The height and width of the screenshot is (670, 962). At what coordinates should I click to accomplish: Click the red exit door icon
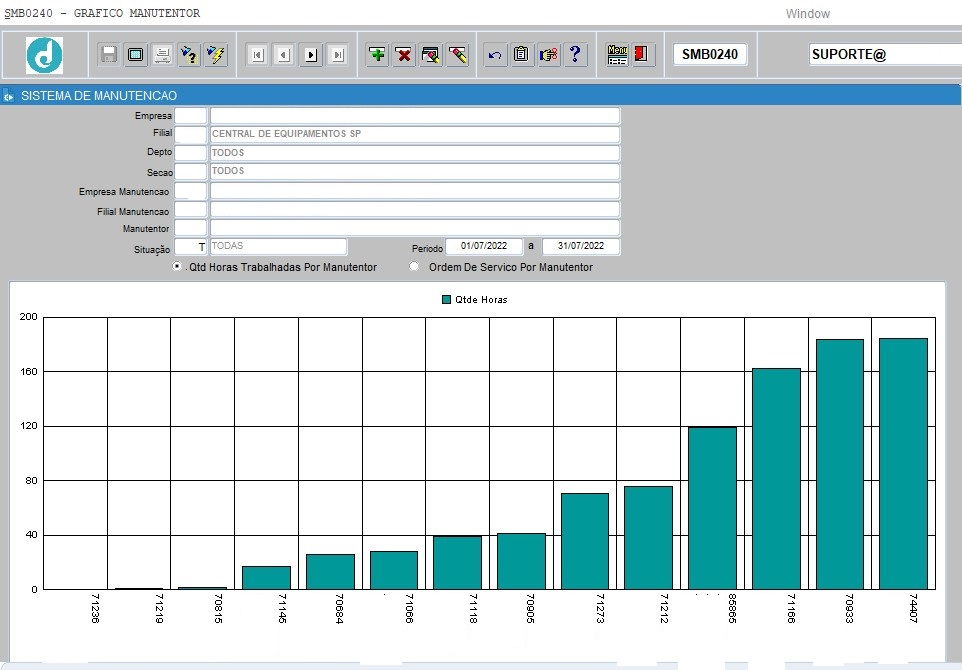(642, 55)
